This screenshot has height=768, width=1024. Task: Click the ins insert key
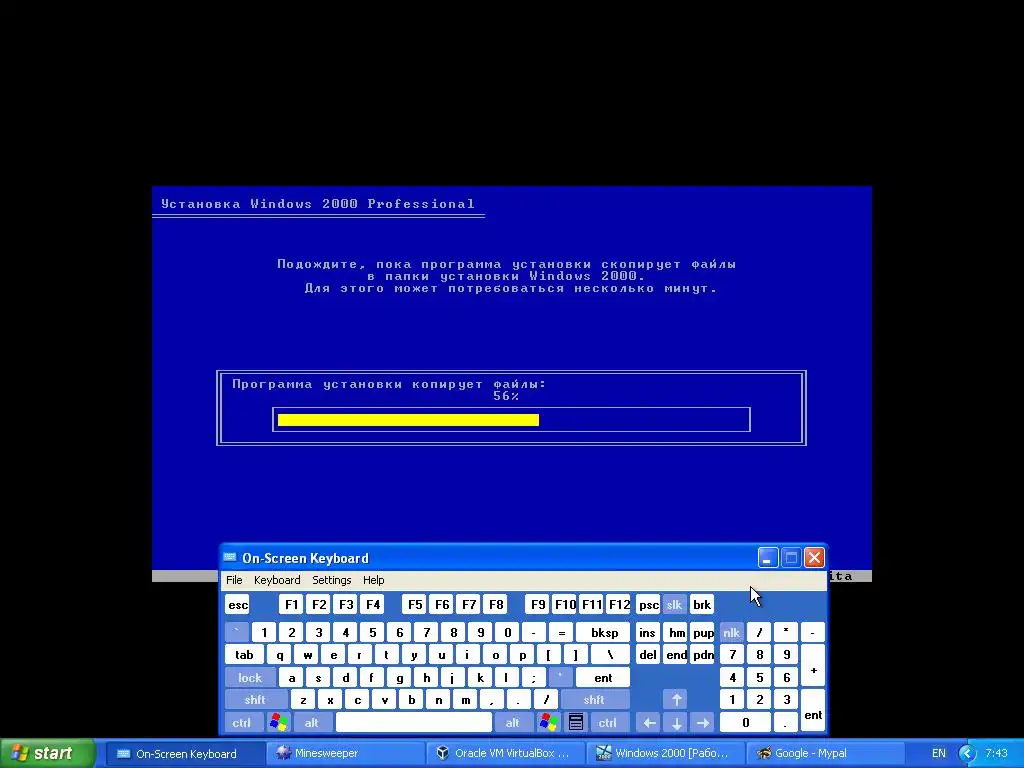[x=648, y=632]
